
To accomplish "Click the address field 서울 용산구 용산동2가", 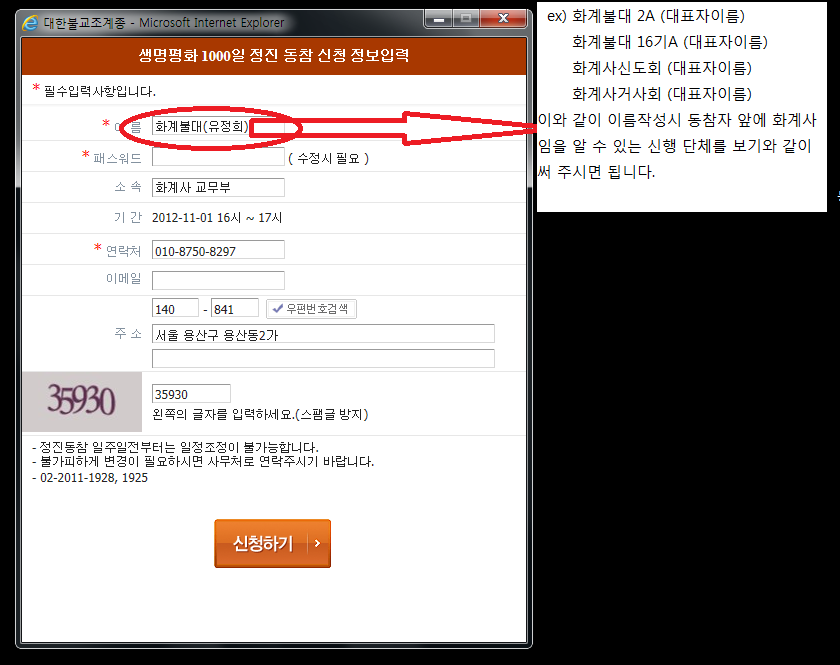I will pyautogui.click(x=323, y=334).
